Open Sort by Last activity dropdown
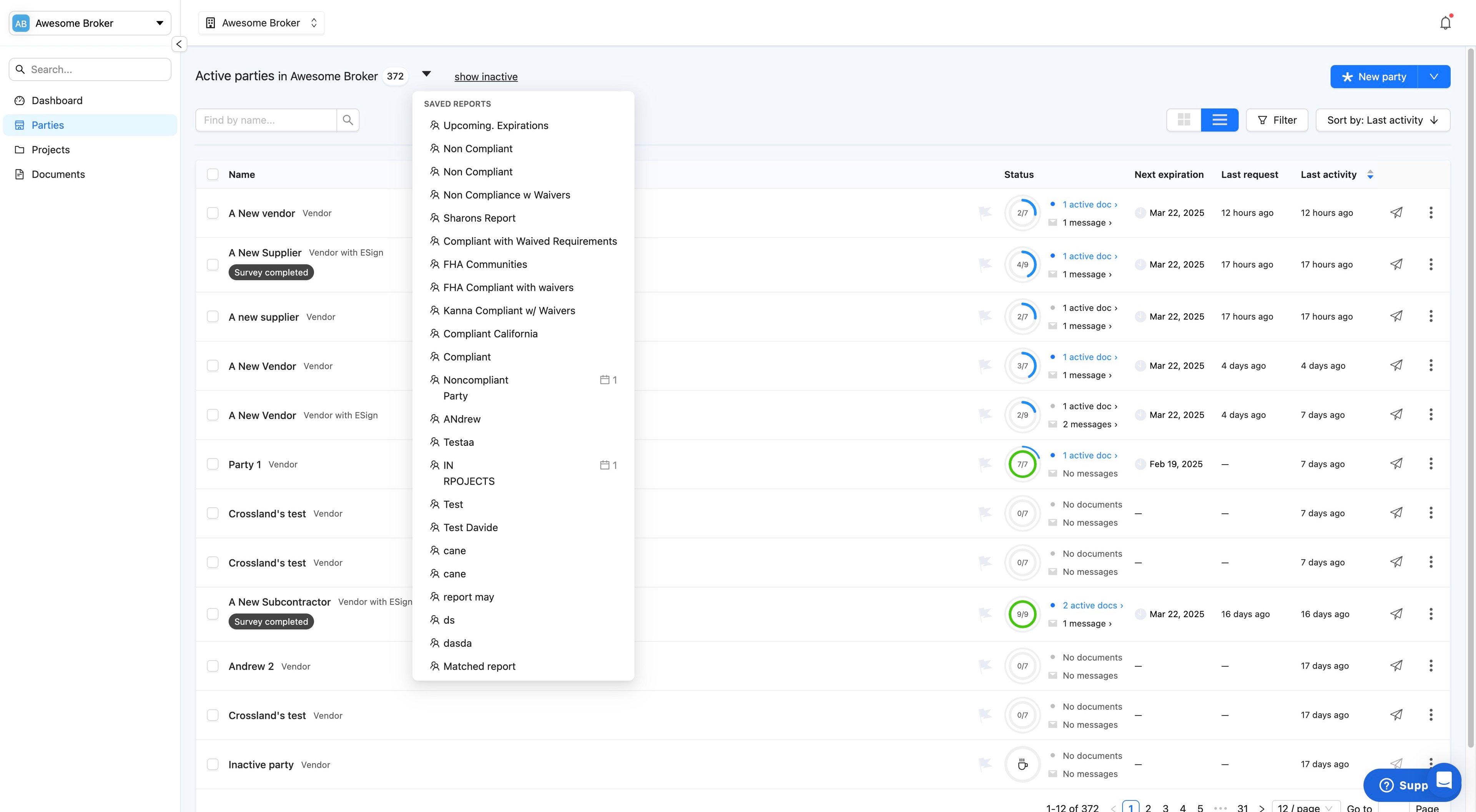 pyautogui.click(x=1383, y=120)
